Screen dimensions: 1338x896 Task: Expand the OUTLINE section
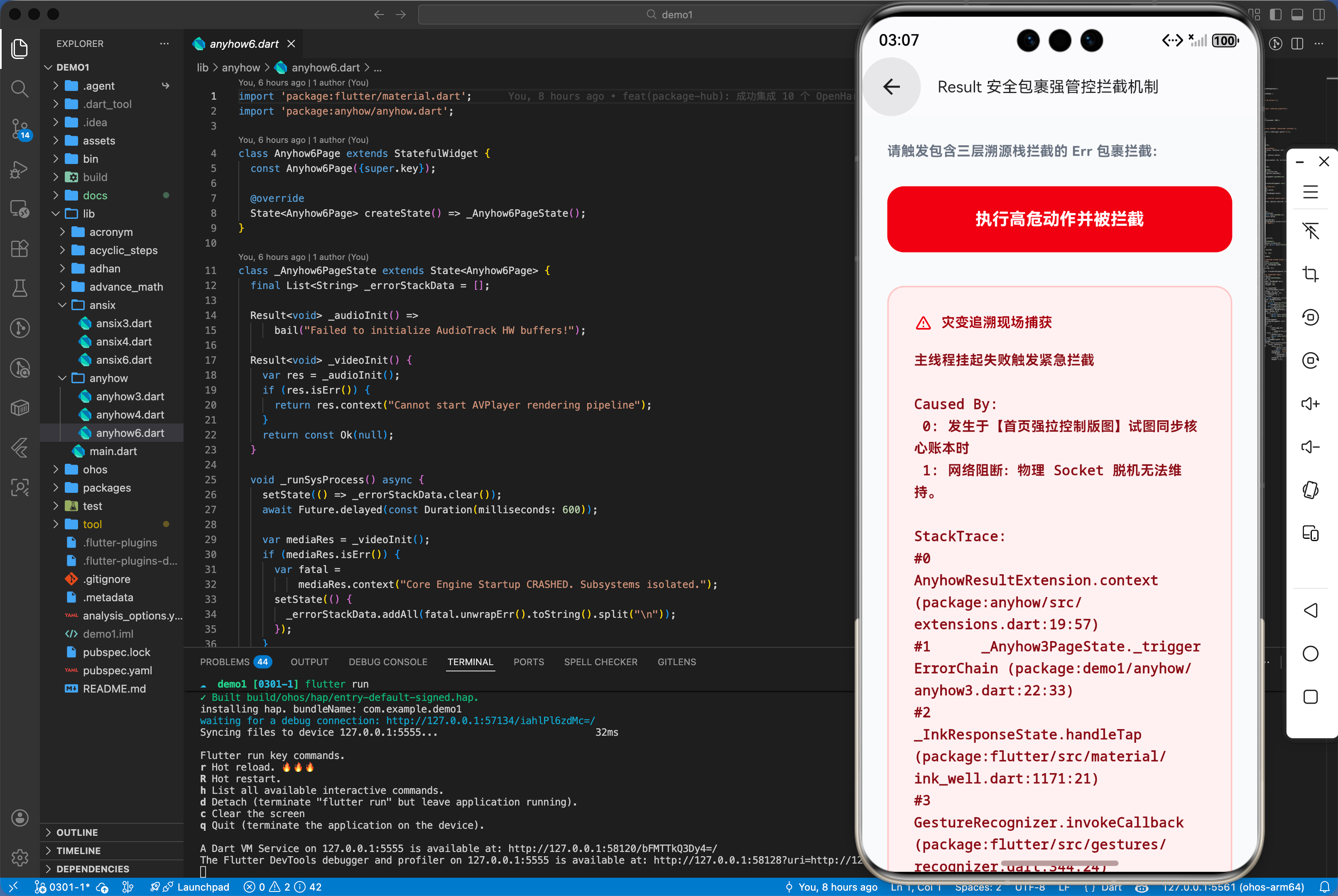coord(76,832)
